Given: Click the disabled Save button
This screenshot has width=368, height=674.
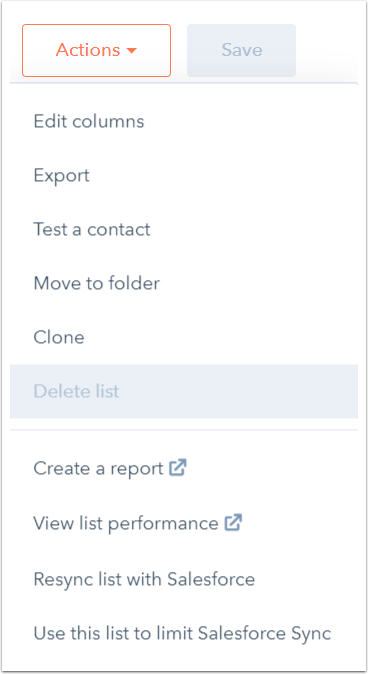Looking at the screenshot, I should [x=241, y=50].
